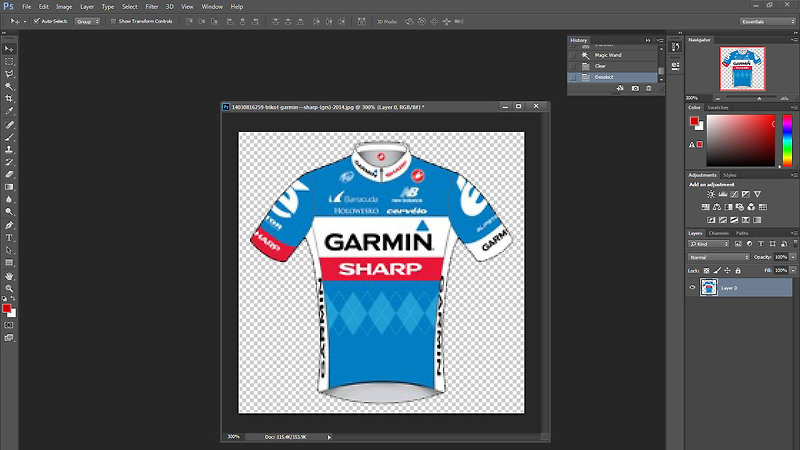Image resolution: width=800 pixels, height=450 pixels.
Task: Add a Photo Filter adjustment
Action: point(740,207)
